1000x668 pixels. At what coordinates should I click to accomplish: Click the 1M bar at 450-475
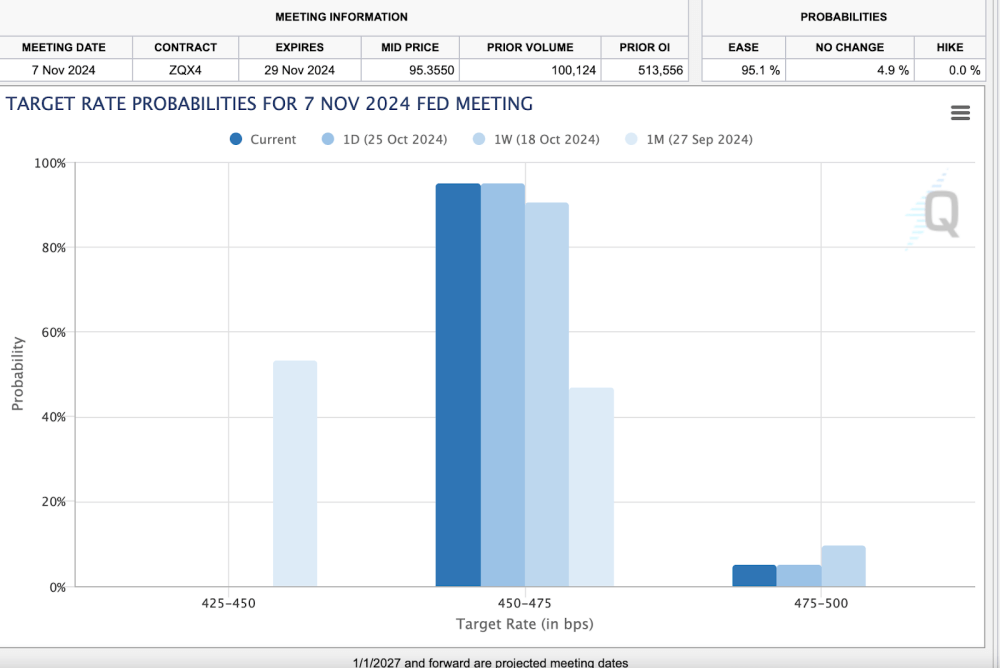coord(591,487)
